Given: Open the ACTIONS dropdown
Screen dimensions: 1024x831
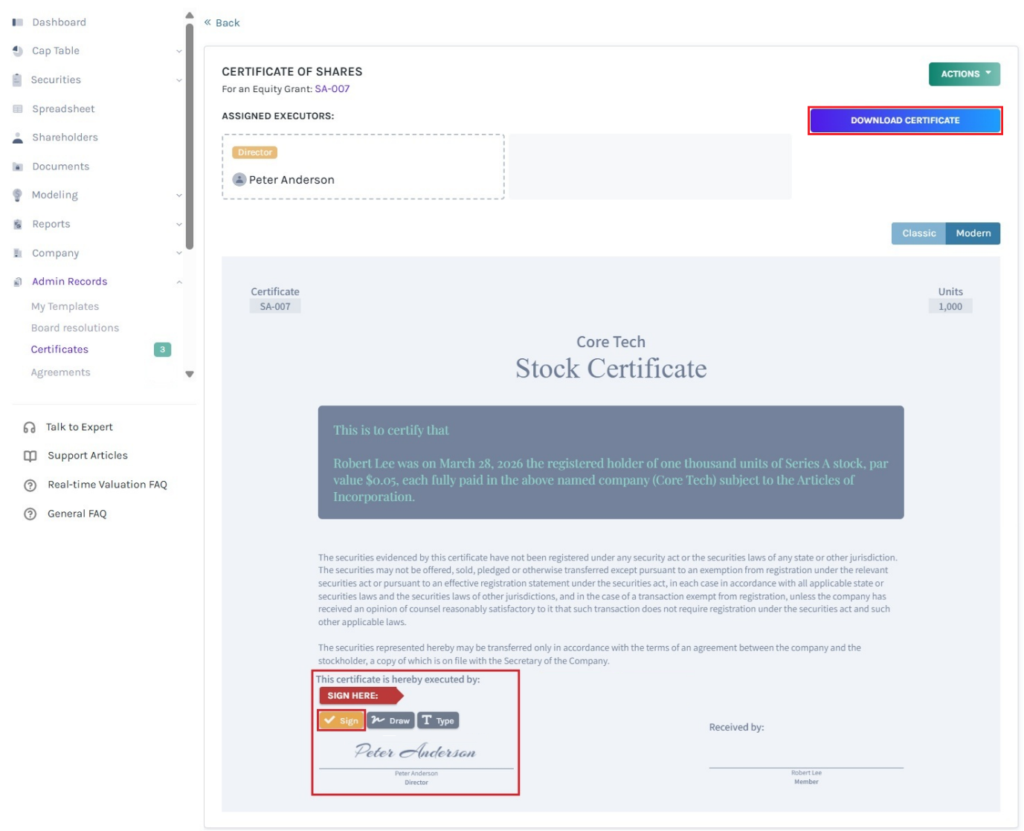Looking at the screenshot, I should (963, 73).
